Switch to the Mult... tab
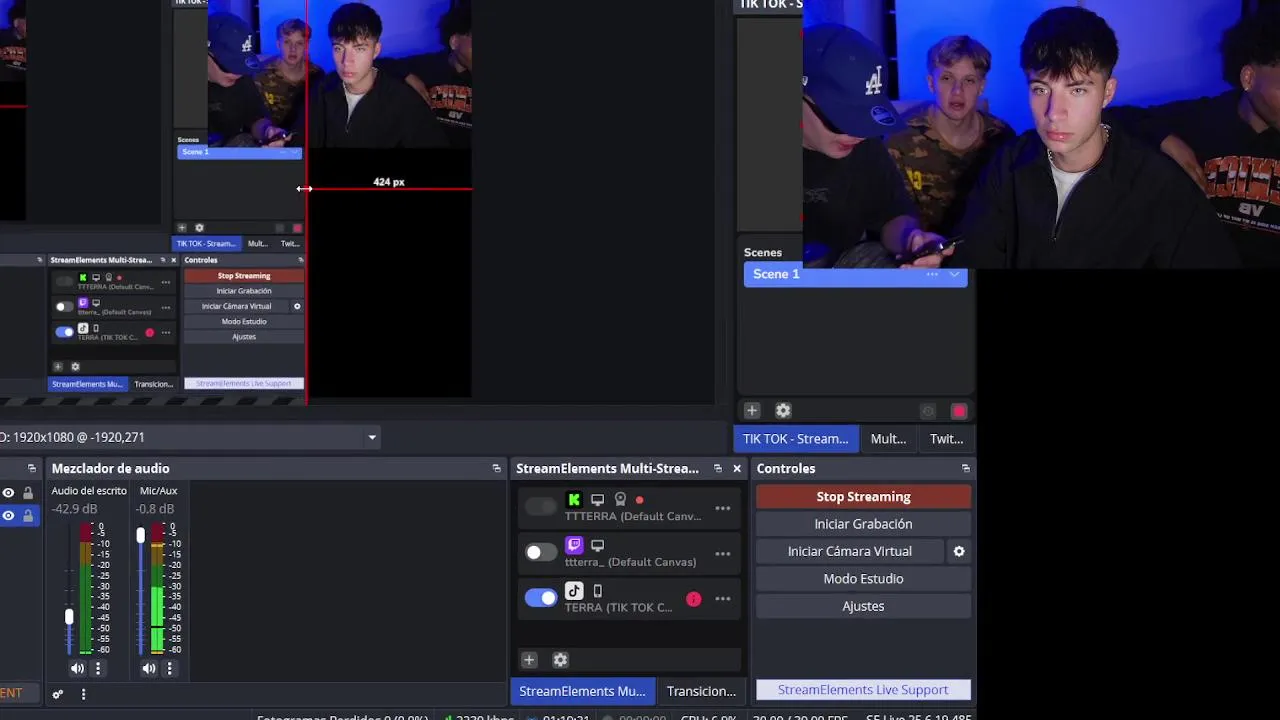This screenshot has width=1280, height=720. [x=888, y=439]
